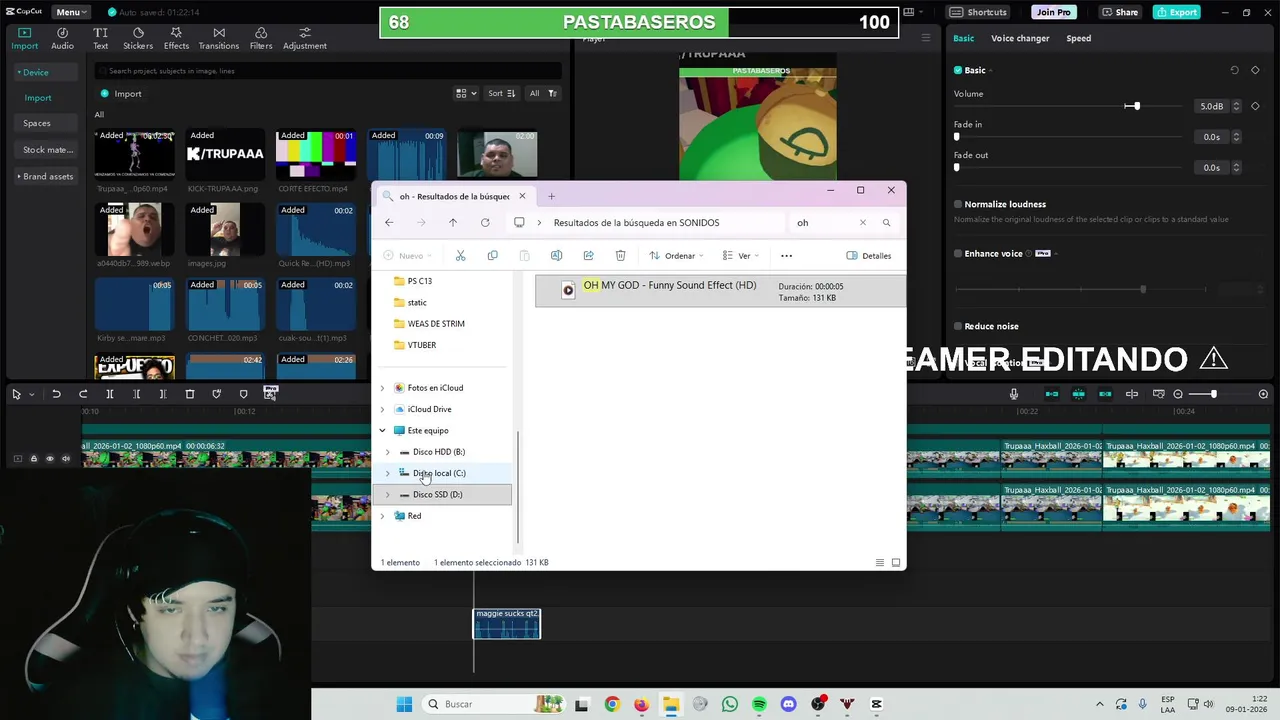Expand Disco HDD (B:) tree node
The height and width of the screenshot is (720, 1280).
[x=388, y=452]
